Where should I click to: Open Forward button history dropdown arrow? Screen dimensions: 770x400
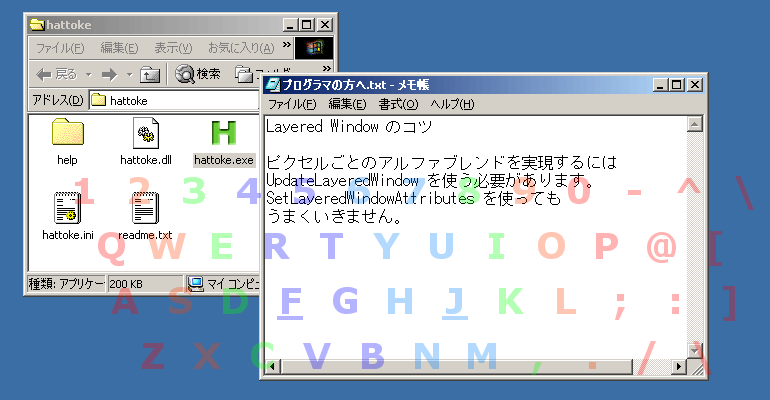click(x=130, y=75)
